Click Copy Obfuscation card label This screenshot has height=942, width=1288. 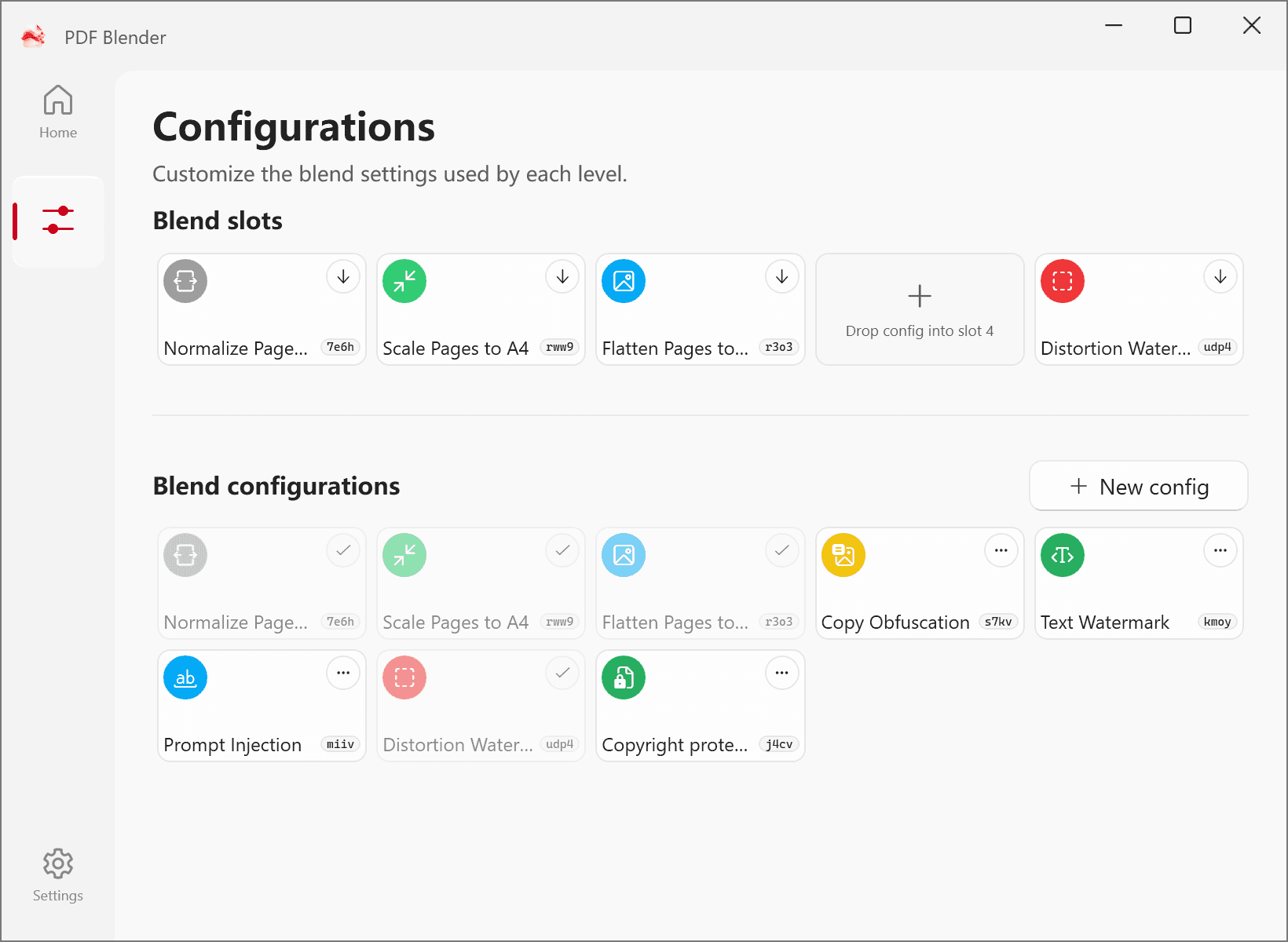pyautogui.click(x=895, y=623)
